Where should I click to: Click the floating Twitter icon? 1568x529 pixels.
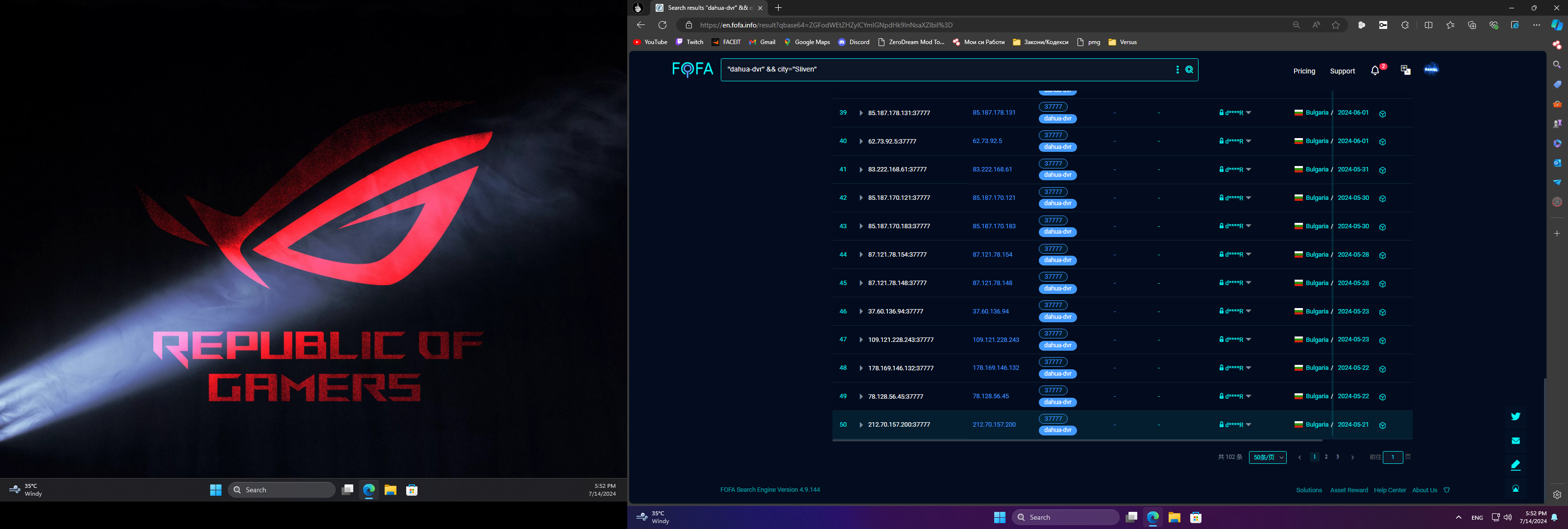[x=1516, y=416]
